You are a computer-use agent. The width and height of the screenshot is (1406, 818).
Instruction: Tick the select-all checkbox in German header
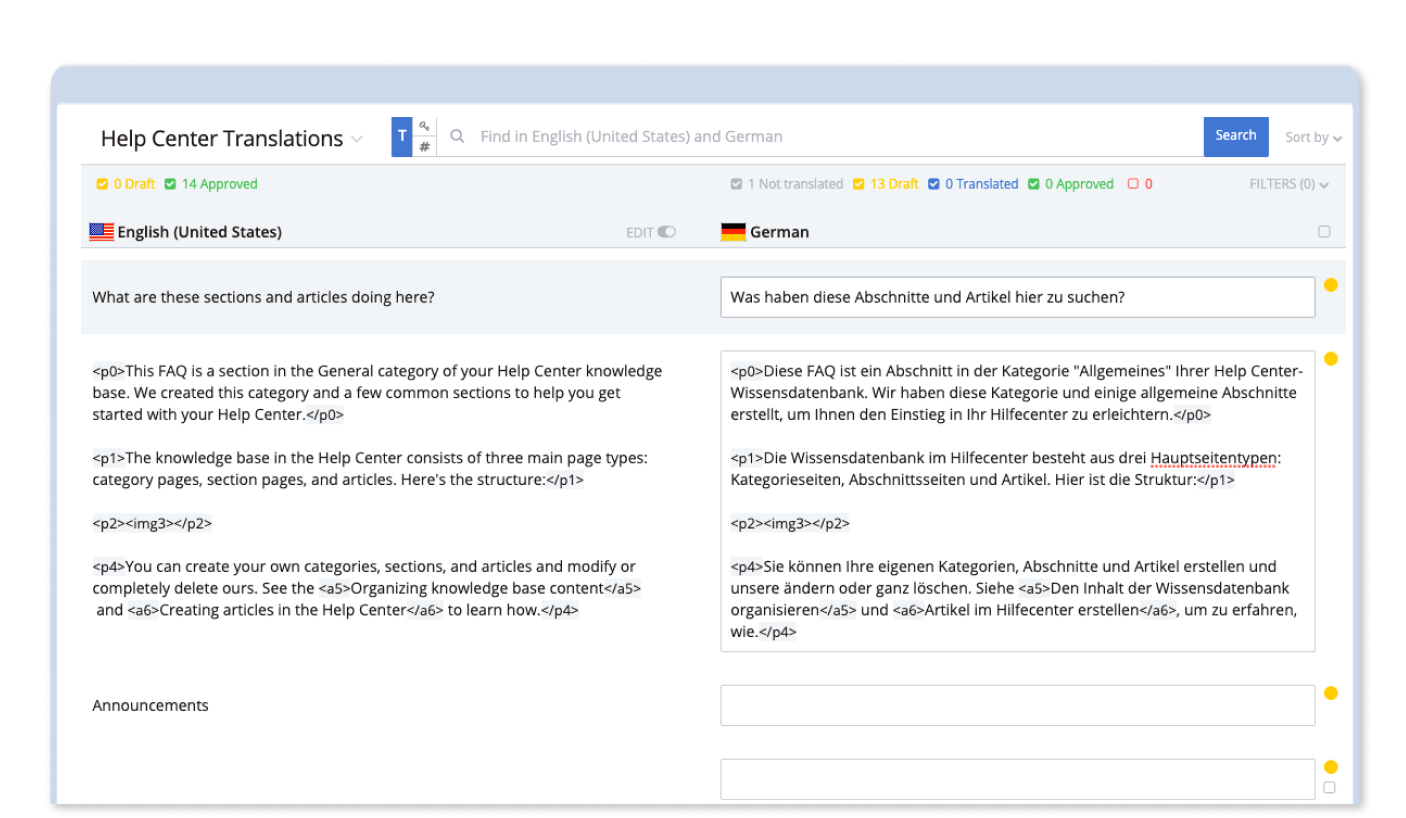coord(1324,232)
